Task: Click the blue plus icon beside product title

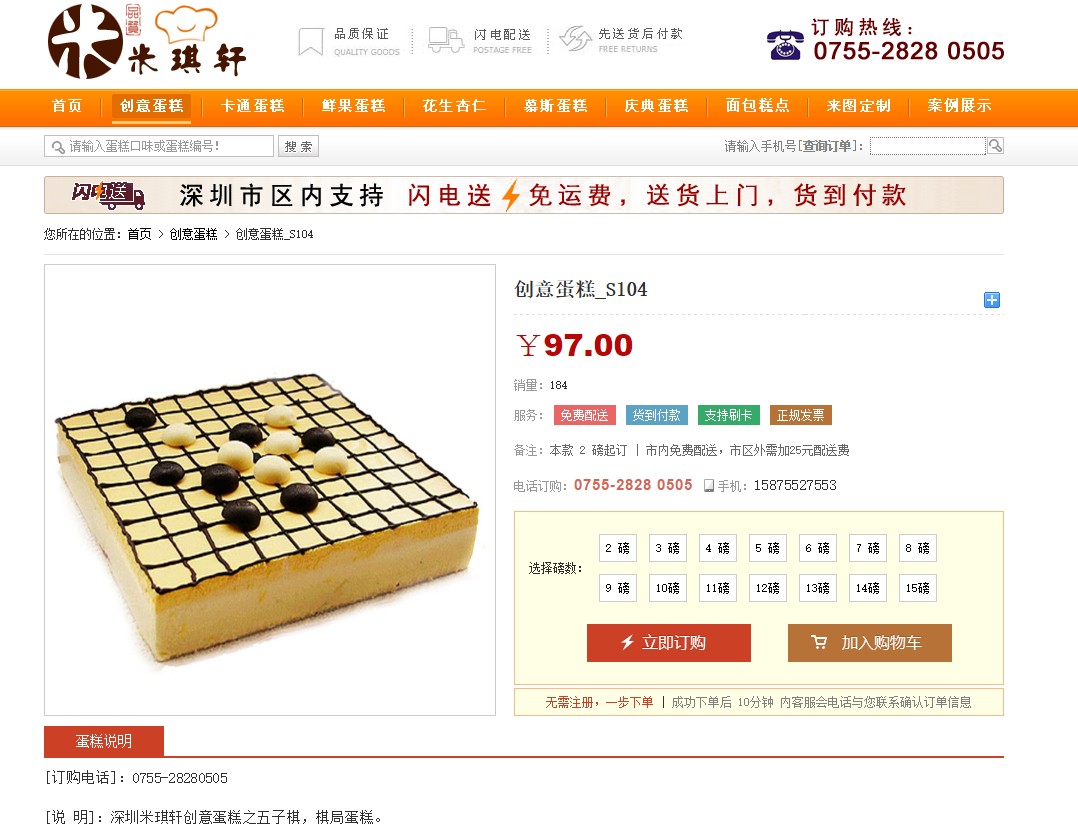Action: [991, 300]
